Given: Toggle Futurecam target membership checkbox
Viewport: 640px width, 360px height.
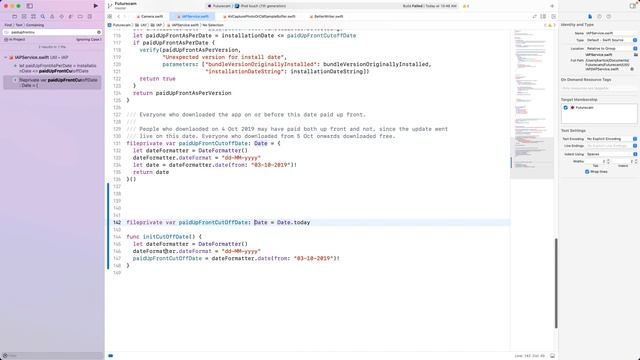Looking at the screenshot, I should click(x=566, y=108).
